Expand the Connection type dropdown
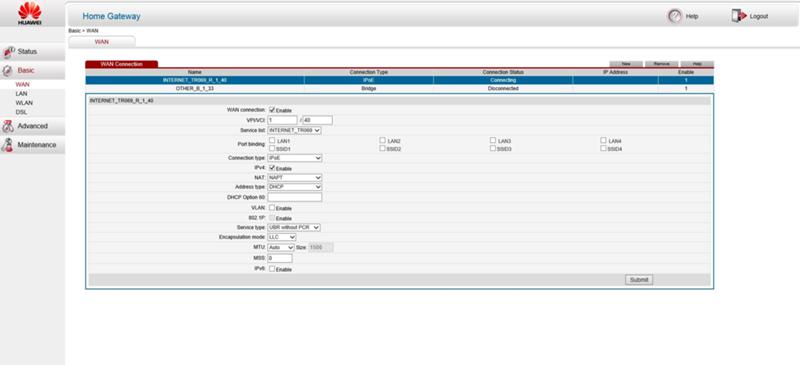Screen dimensions: 800x365 click(x=294, y=158)
